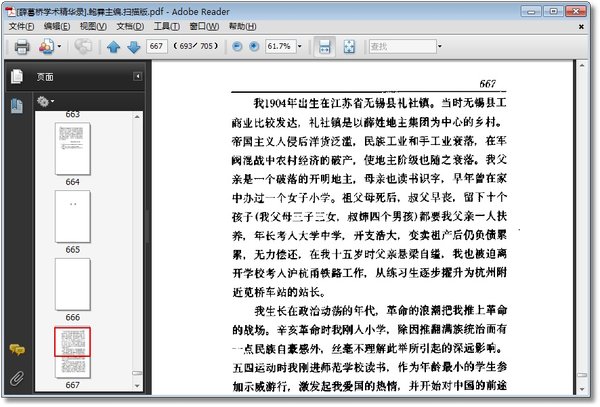Open the Comments panel speech bubble icon
Image resolution: width=600 pixels, height=407 pixels.
pyautogui.click(x=16, y=350)
